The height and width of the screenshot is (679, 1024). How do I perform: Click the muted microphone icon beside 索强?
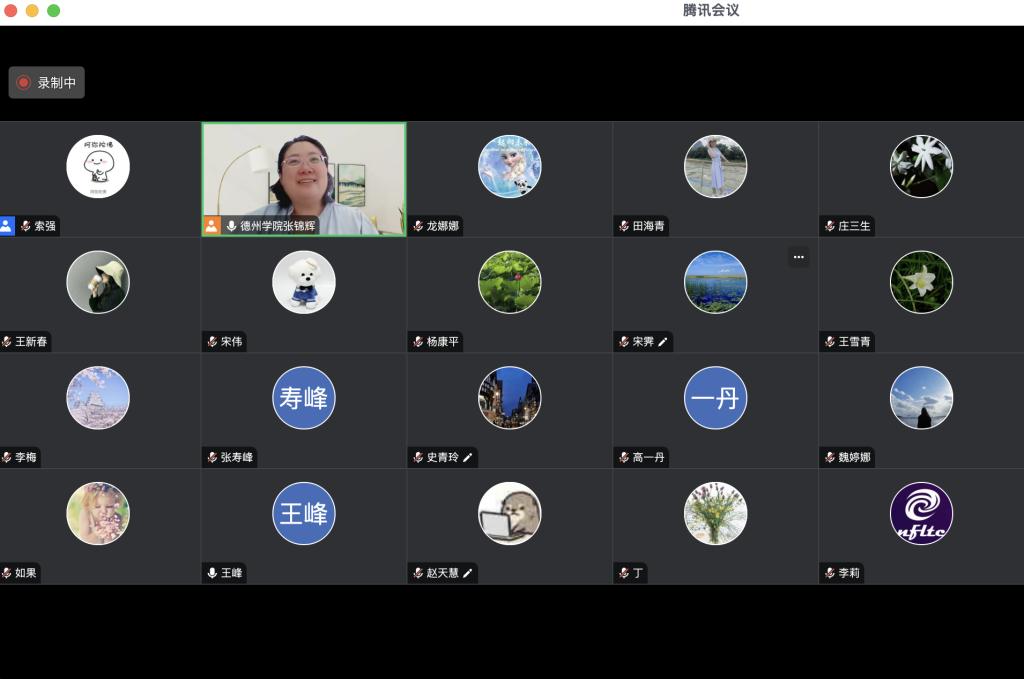[x=25, y=226]
